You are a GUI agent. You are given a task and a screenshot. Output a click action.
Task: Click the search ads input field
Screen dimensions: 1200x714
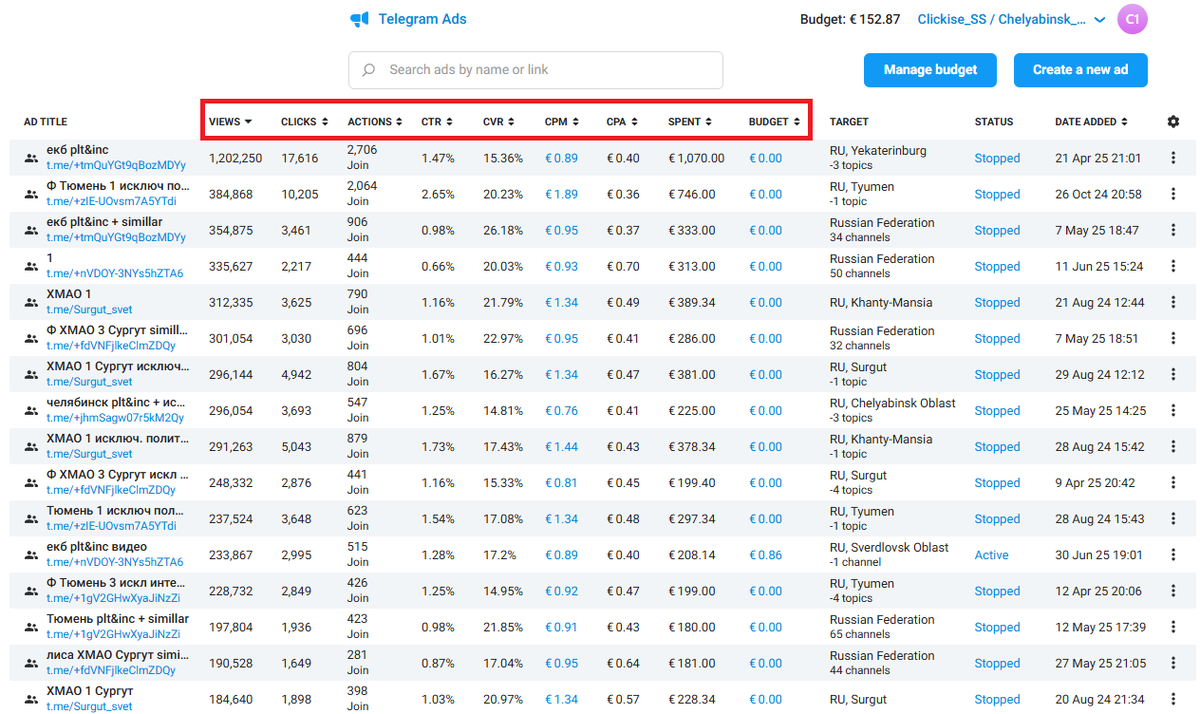535,70
